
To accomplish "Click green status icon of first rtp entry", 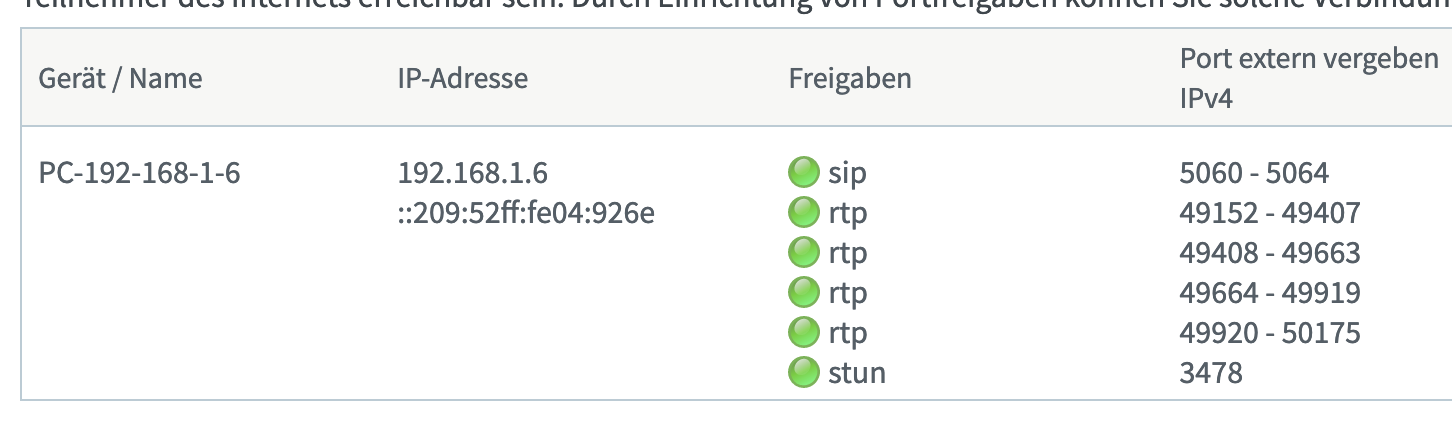I will click(x=804, y=213).
